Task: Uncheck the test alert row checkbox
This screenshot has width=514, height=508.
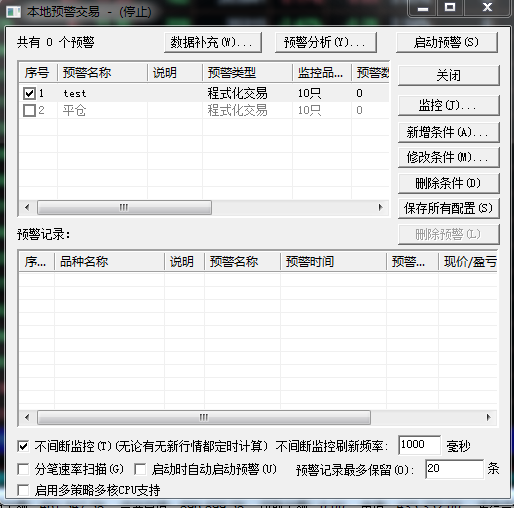Action: pos(29,93)
